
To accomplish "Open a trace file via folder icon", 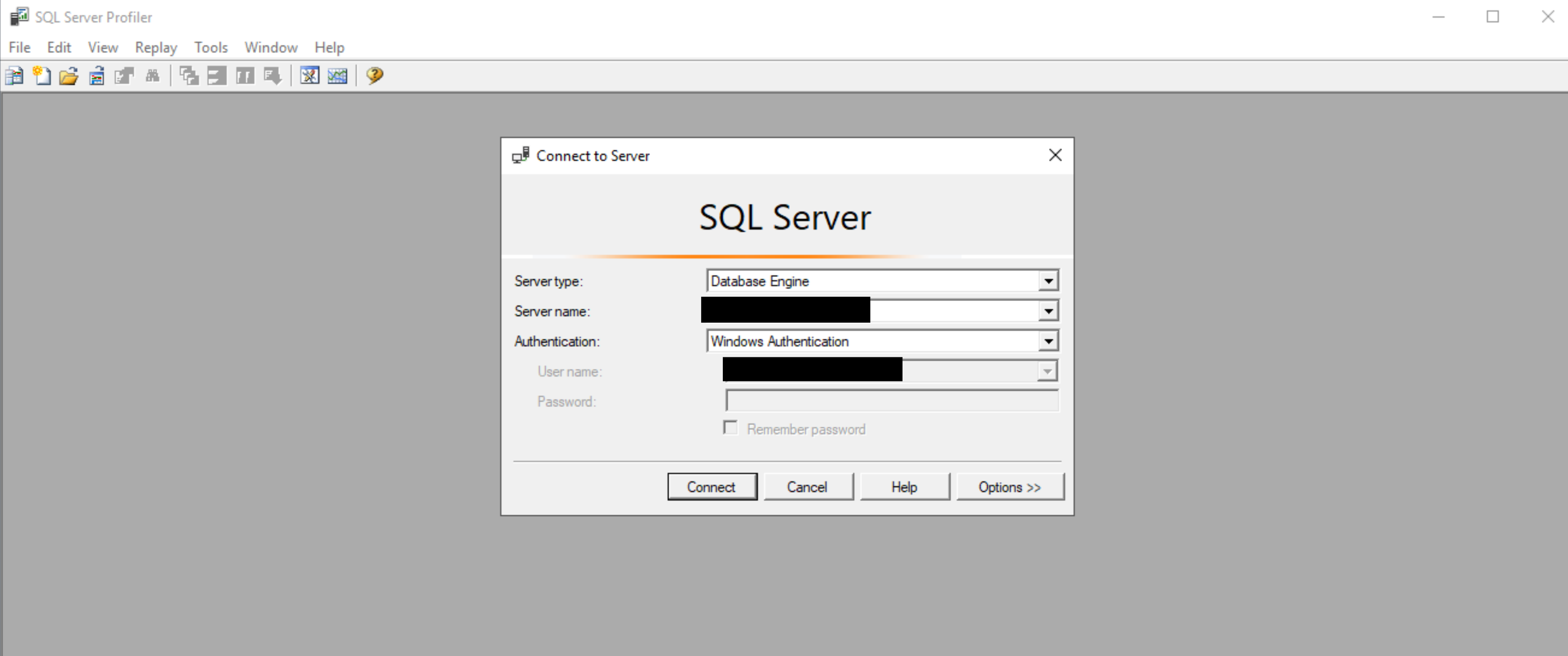I will coord(69,76).
